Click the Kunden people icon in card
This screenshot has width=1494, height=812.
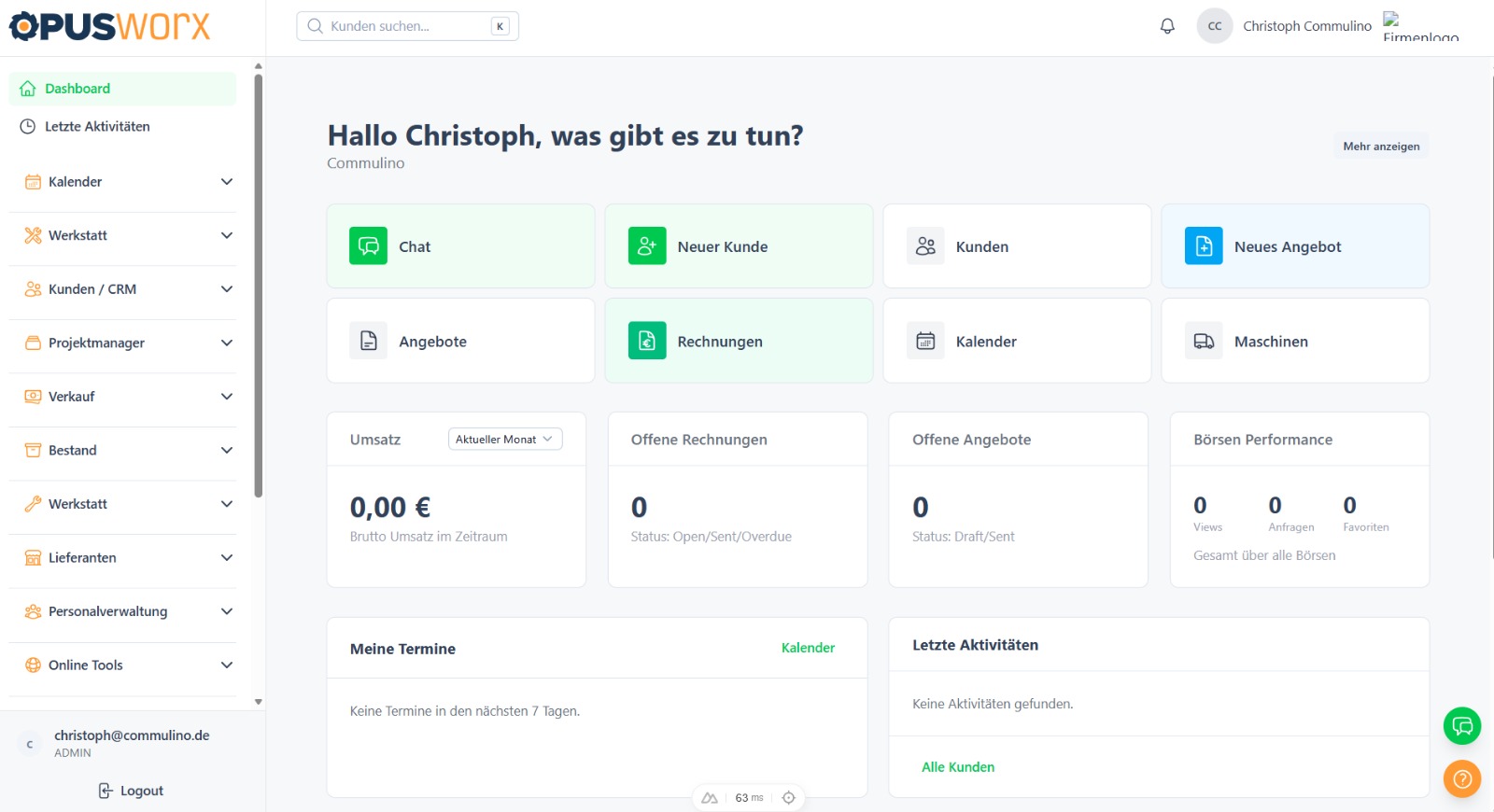point(925,246)
